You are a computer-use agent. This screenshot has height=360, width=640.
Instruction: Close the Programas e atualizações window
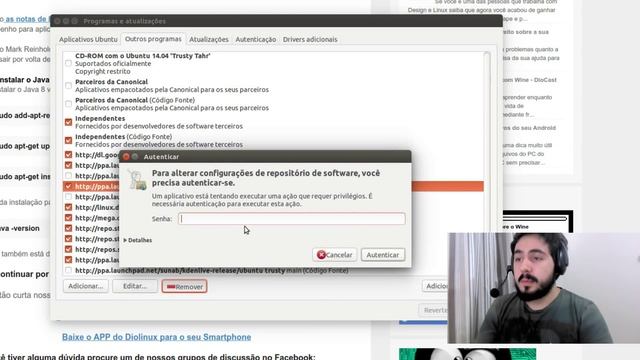57,21
